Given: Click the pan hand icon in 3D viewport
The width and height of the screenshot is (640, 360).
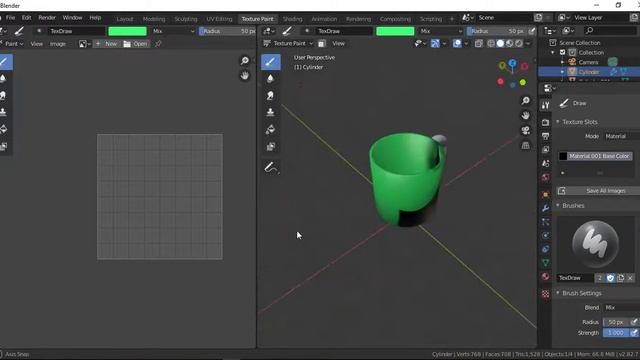Looking at the screenshot, I should (x=526, y=116).
